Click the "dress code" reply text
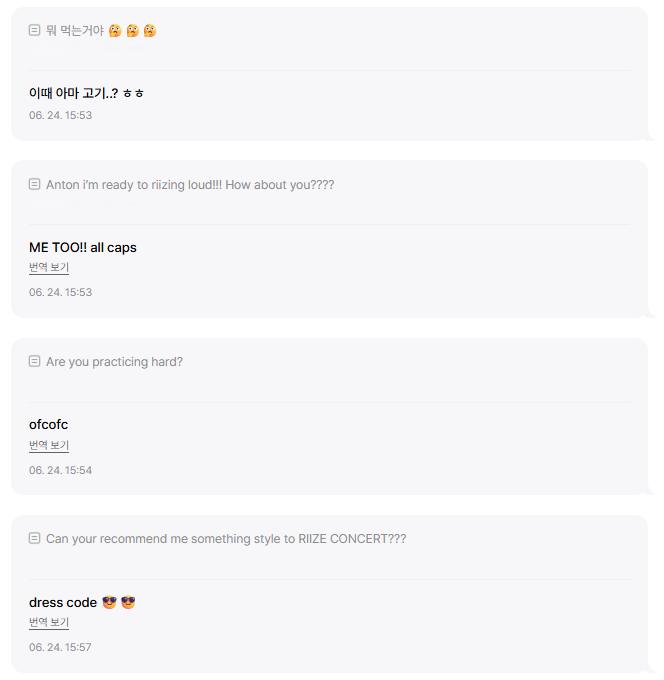 point(63,603)
